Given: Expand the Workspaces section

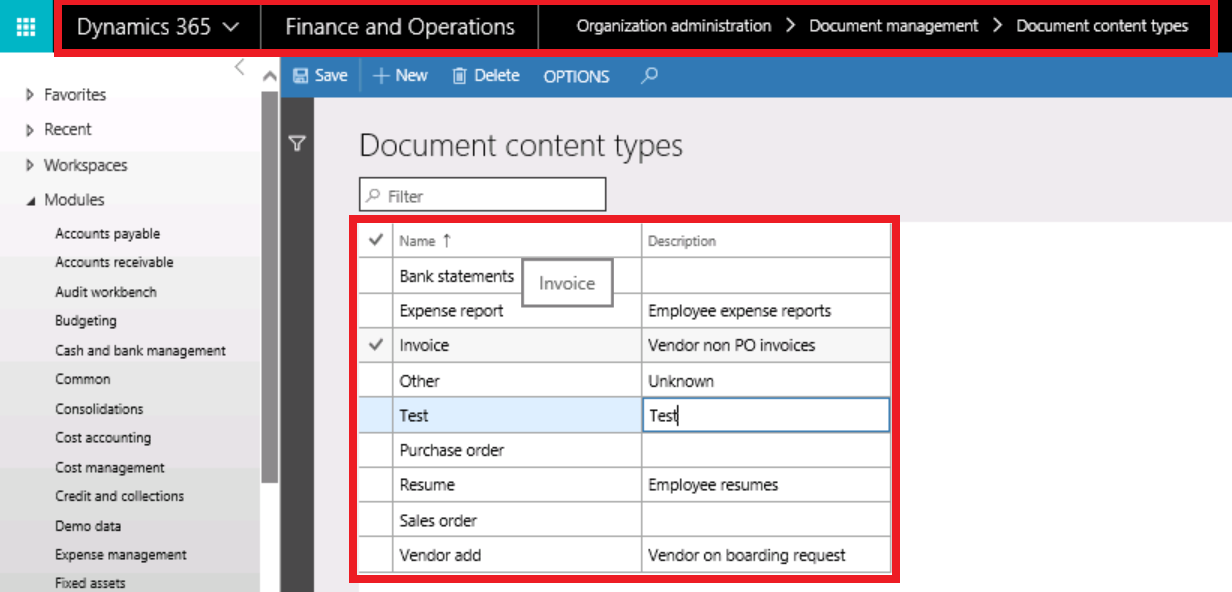Looking at the screenshot, I should 76,165.
